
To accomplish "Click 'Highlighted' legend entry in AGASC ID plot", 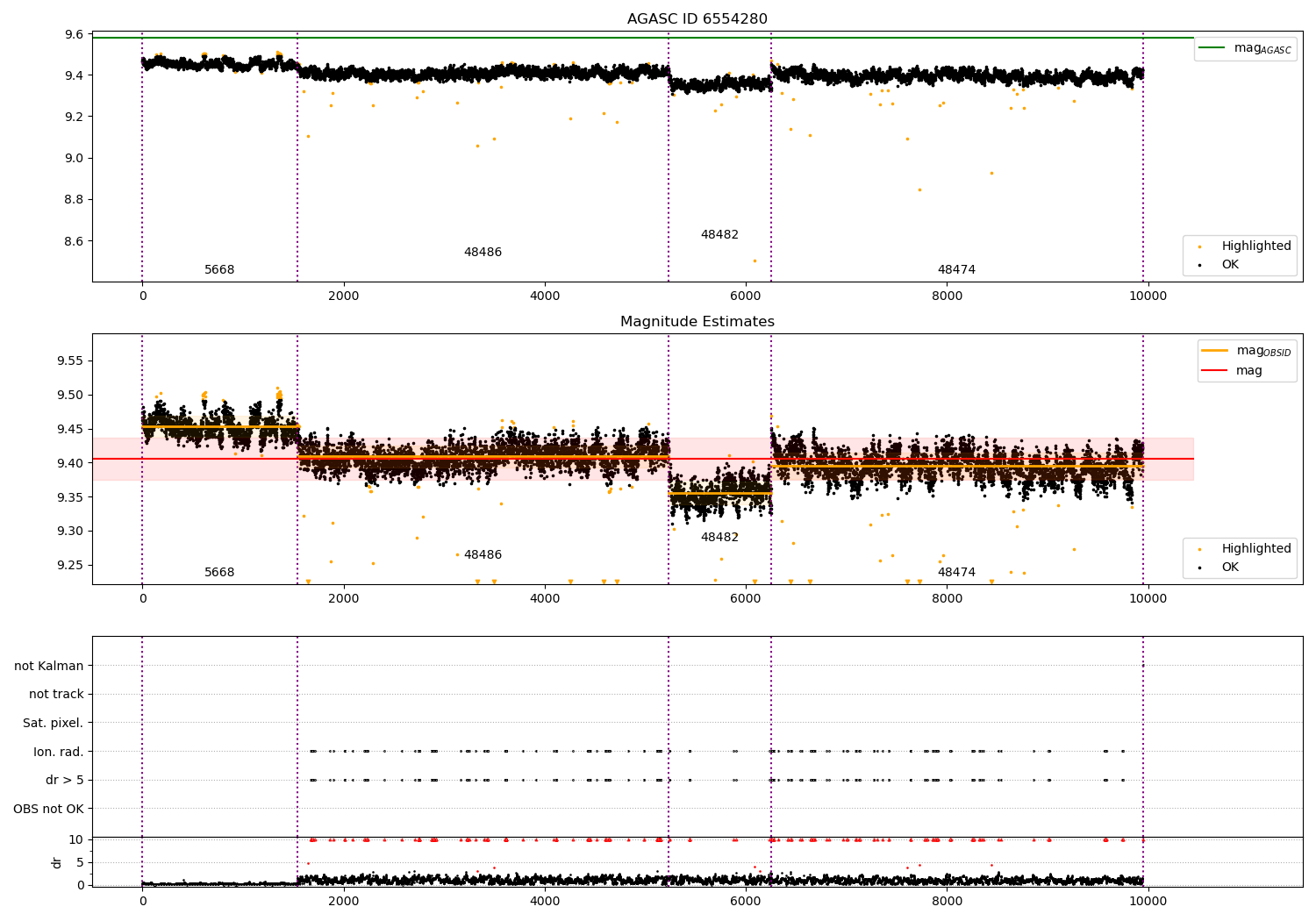I will coord(1246,246).
